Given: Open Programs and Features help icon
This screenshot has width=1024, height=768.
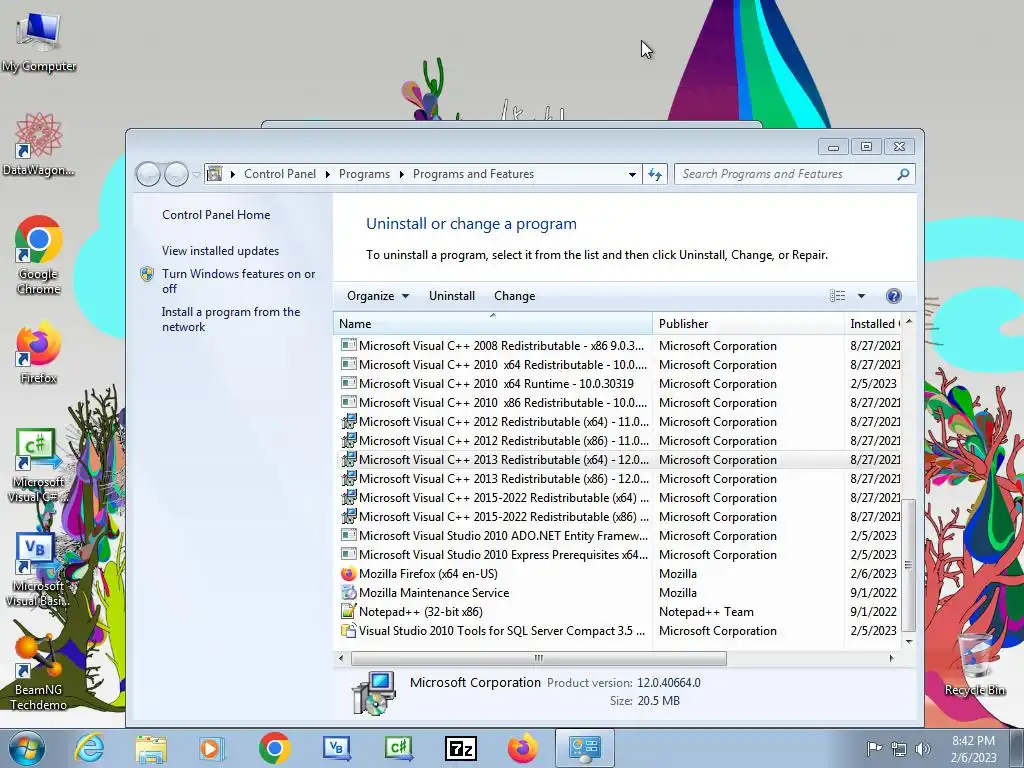Looking at the screenshot, I should 893,296.
